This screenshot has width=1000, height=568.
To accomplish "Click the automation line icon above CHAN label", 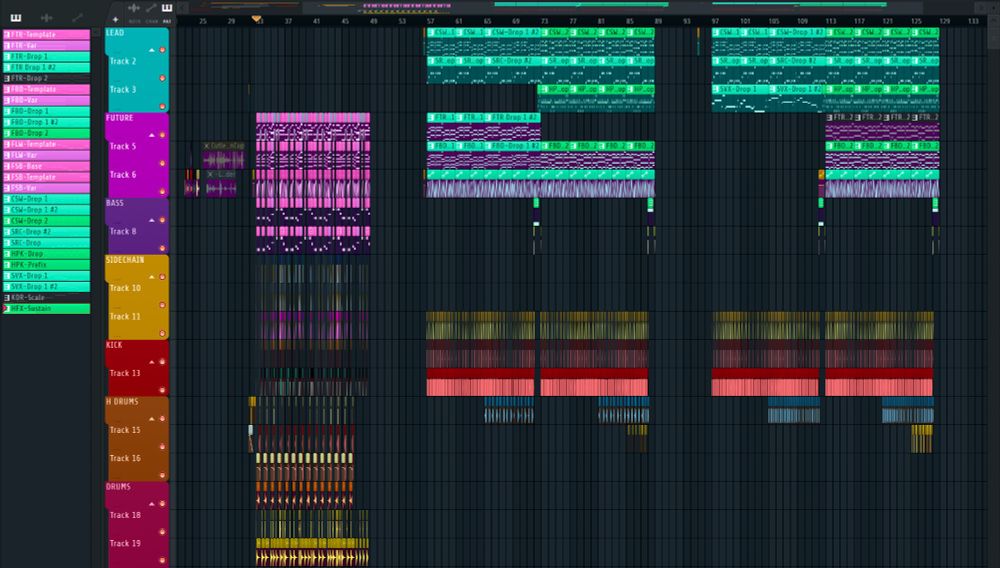I will click(x=151, y=8).
